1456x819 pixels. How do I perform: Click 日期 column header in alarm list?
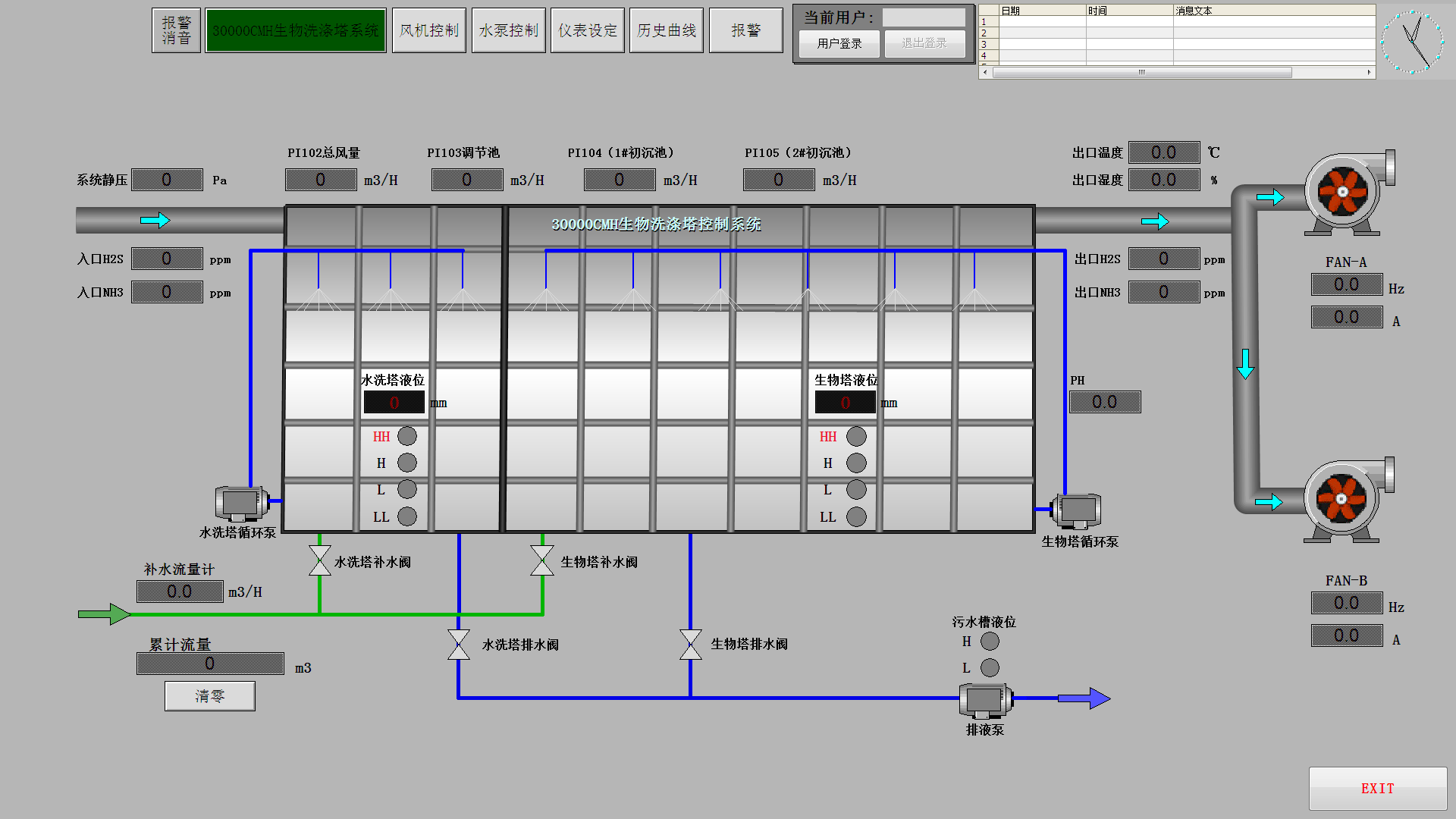tap(1042, 11)
